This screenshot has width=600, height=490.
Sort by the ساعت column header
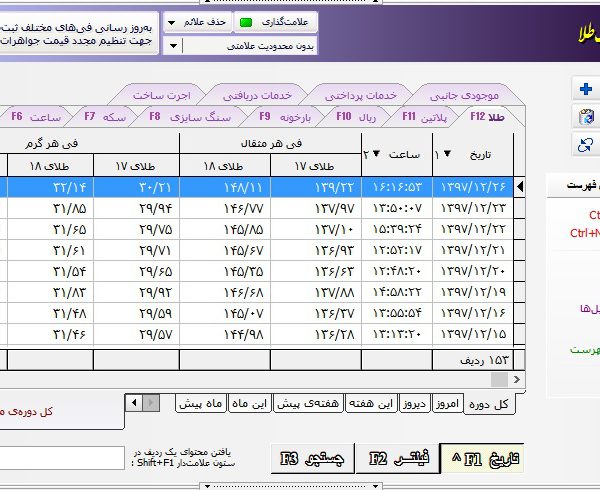click(x=397, y=155)
